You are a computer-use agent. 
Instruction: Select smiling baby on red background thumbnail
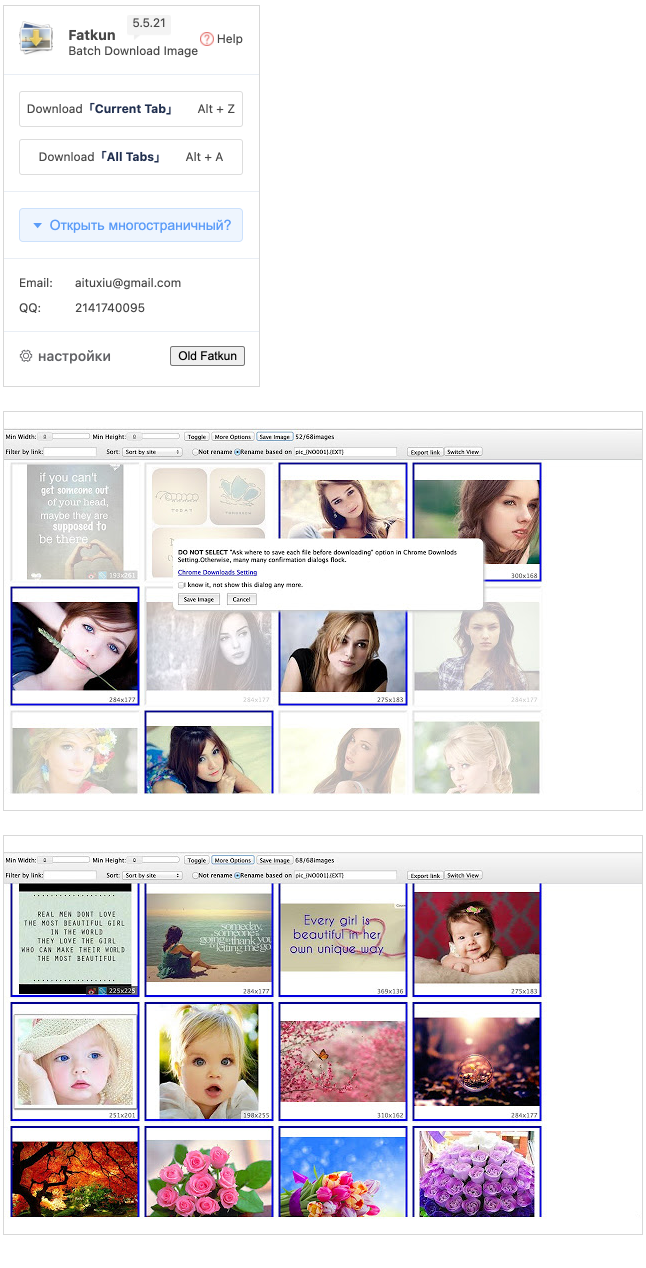click(x=477, y=940)
